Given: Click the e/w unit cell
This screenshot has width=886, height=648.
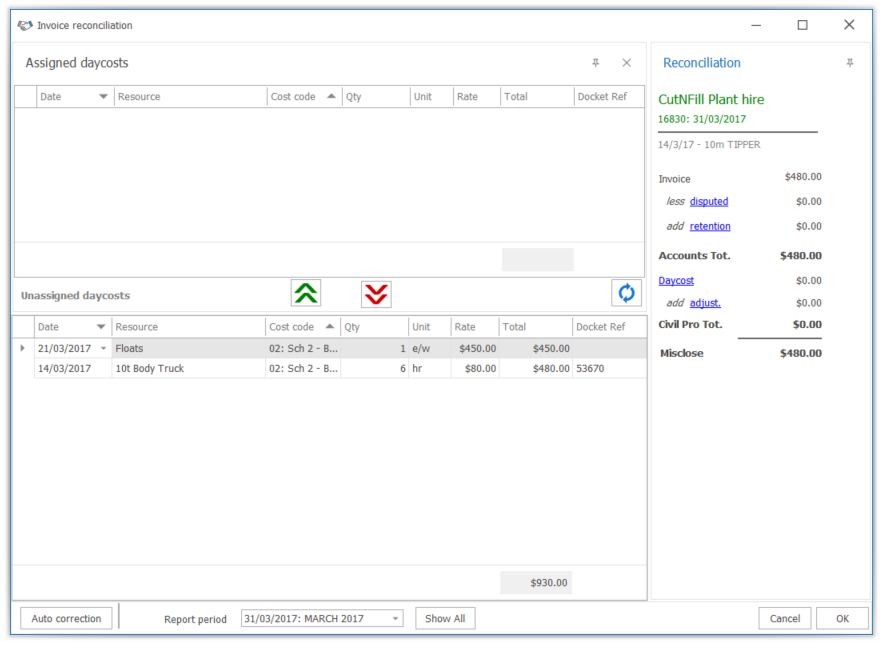Looking at the screenshot, I should coord(430,349).
